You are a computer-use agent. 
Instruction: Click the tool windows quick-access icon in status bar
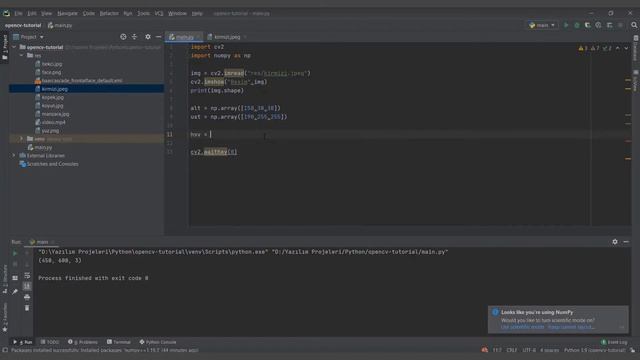[x=5, y=350]
